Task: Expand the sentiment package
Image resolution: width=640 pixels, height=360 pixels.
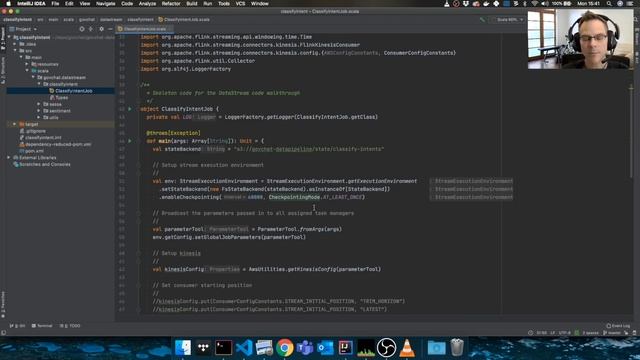Action: (x=39, y=111)
